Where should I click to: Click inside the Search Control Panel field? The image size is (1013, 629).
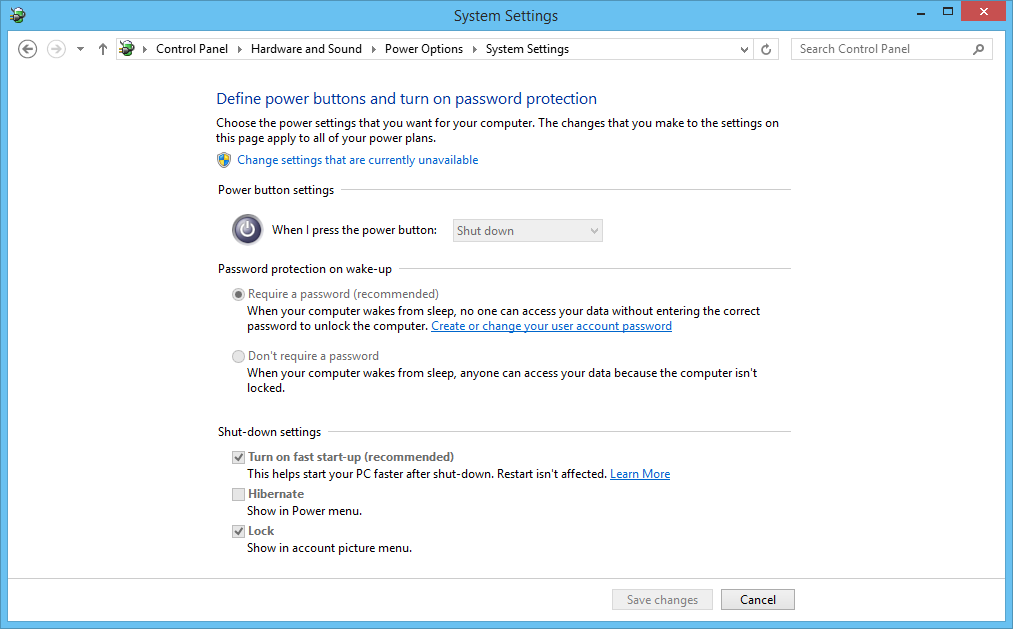tap(880, 48)
